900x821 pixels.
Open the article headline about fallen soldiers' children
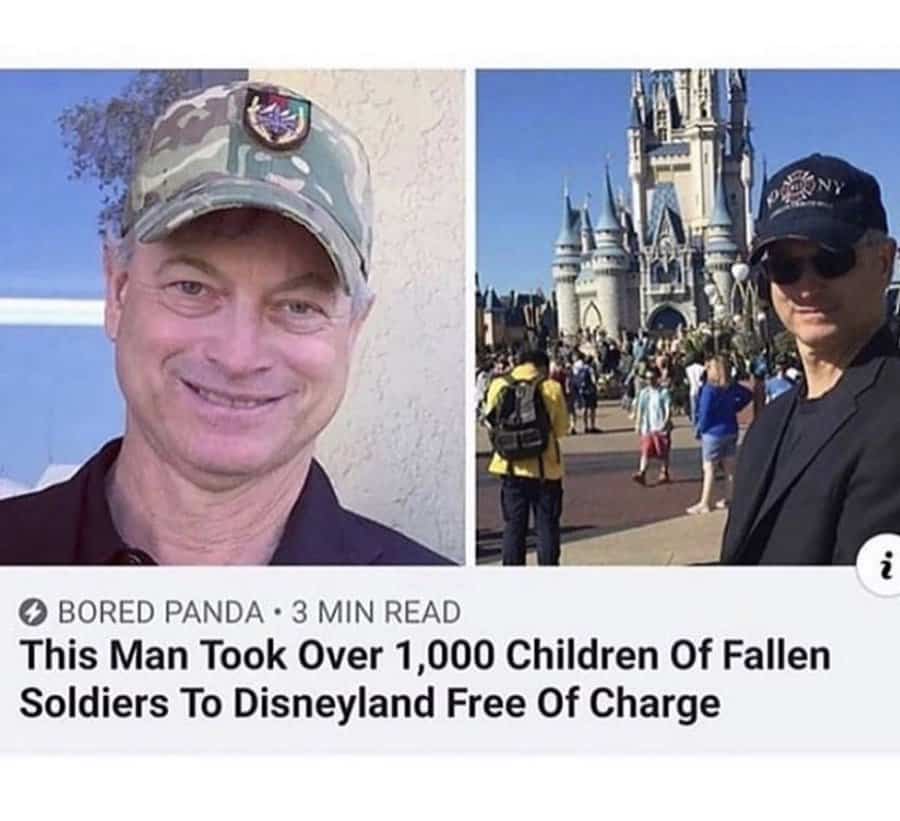tap(425, 679)
